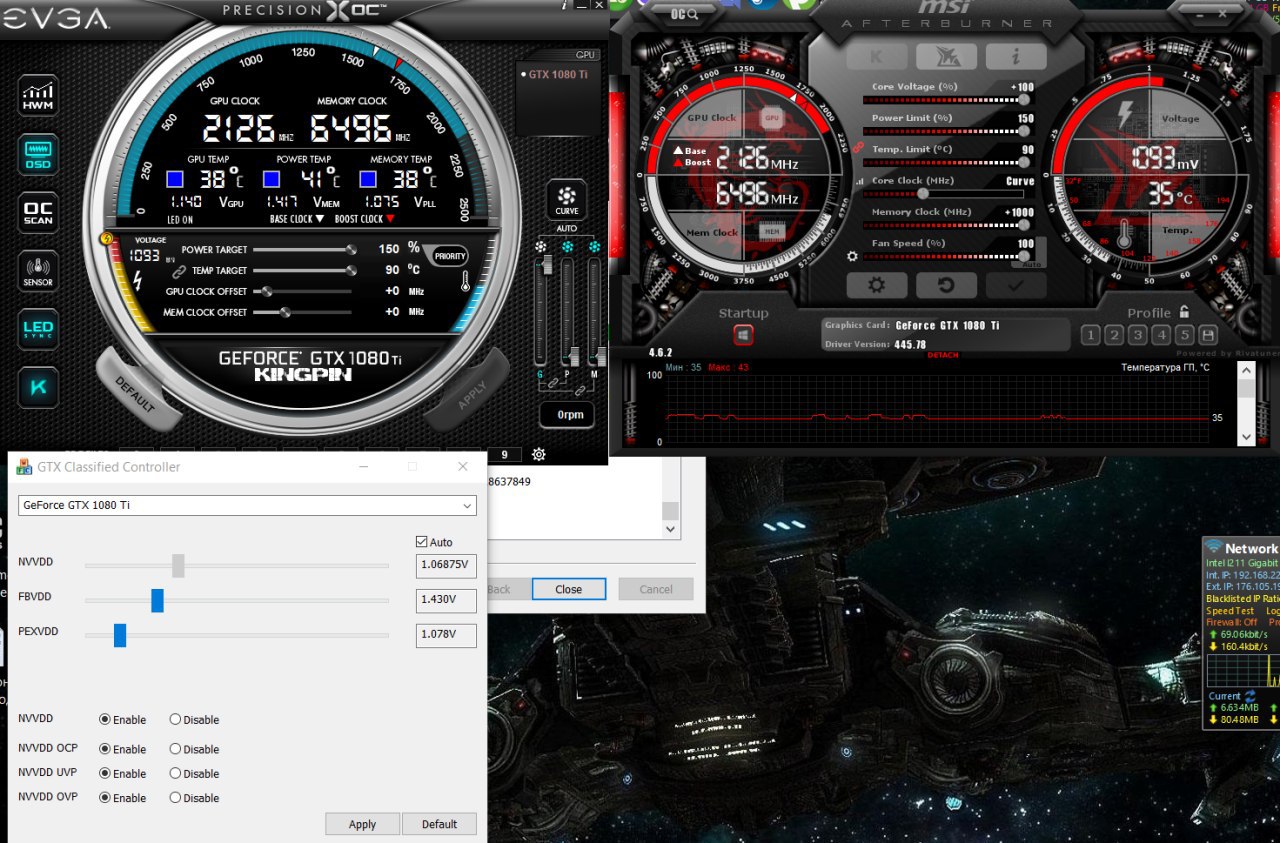
Task: Click the OSD icon in Precision X
Action: pos(39,155)
